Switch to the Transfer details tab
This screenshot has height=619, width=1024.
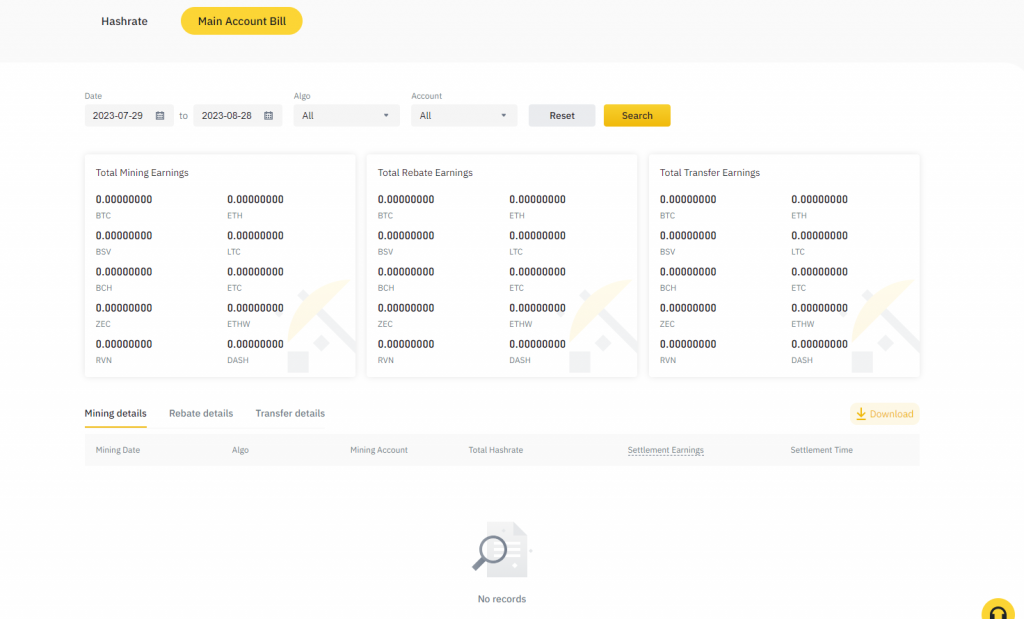point(290,413)
